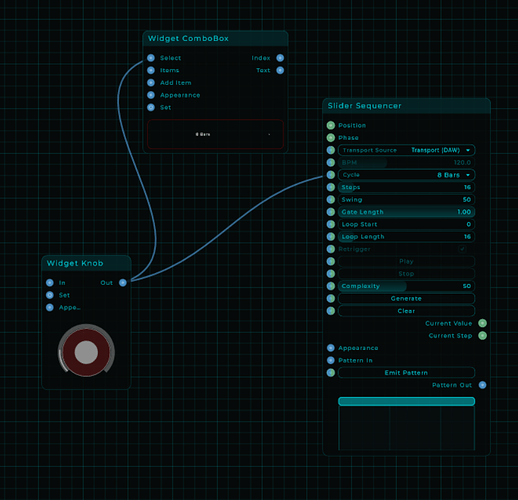The image size is (518, 500).
Task: Open the Widget ComboBox 8 Bars combo box
Action: pyautogui.click(x=215, y=134)
